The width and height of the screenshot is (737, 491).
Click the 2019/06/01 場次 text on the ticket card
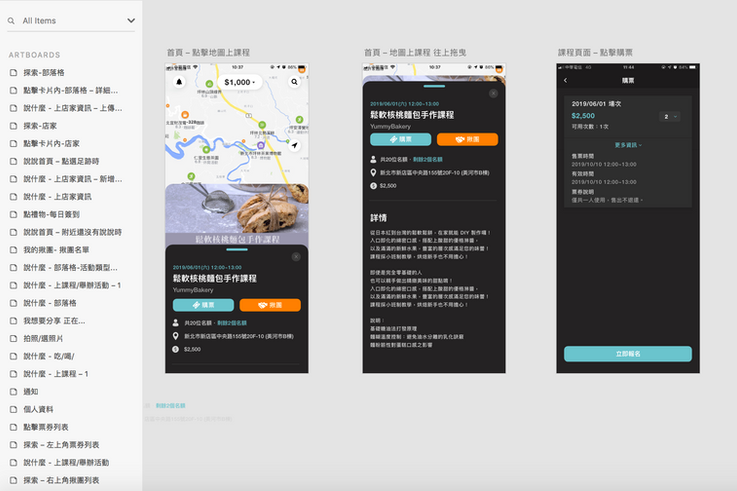(596, 104)
